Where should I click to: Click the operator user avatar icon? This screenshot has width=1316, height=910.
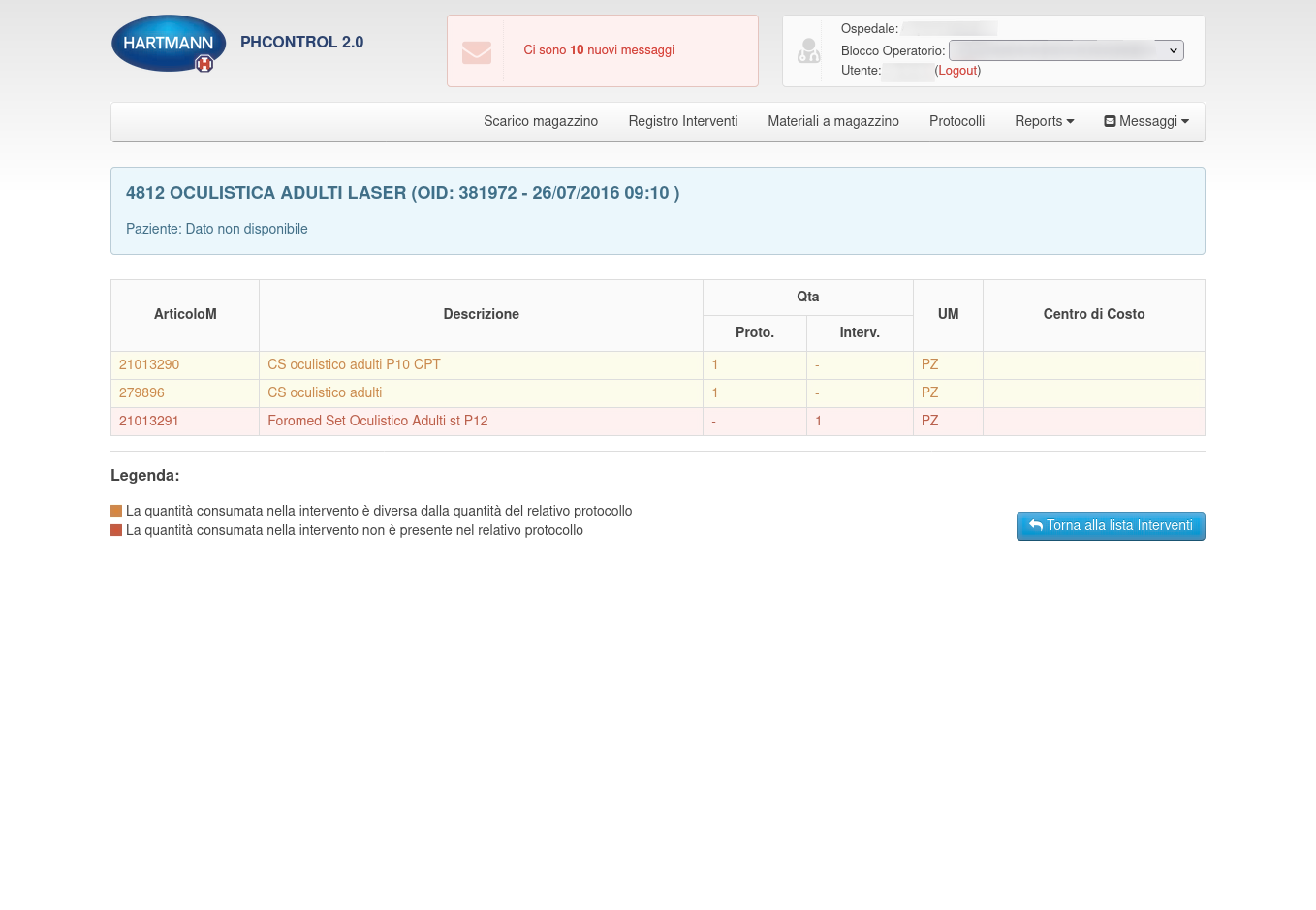click(808, 50)
